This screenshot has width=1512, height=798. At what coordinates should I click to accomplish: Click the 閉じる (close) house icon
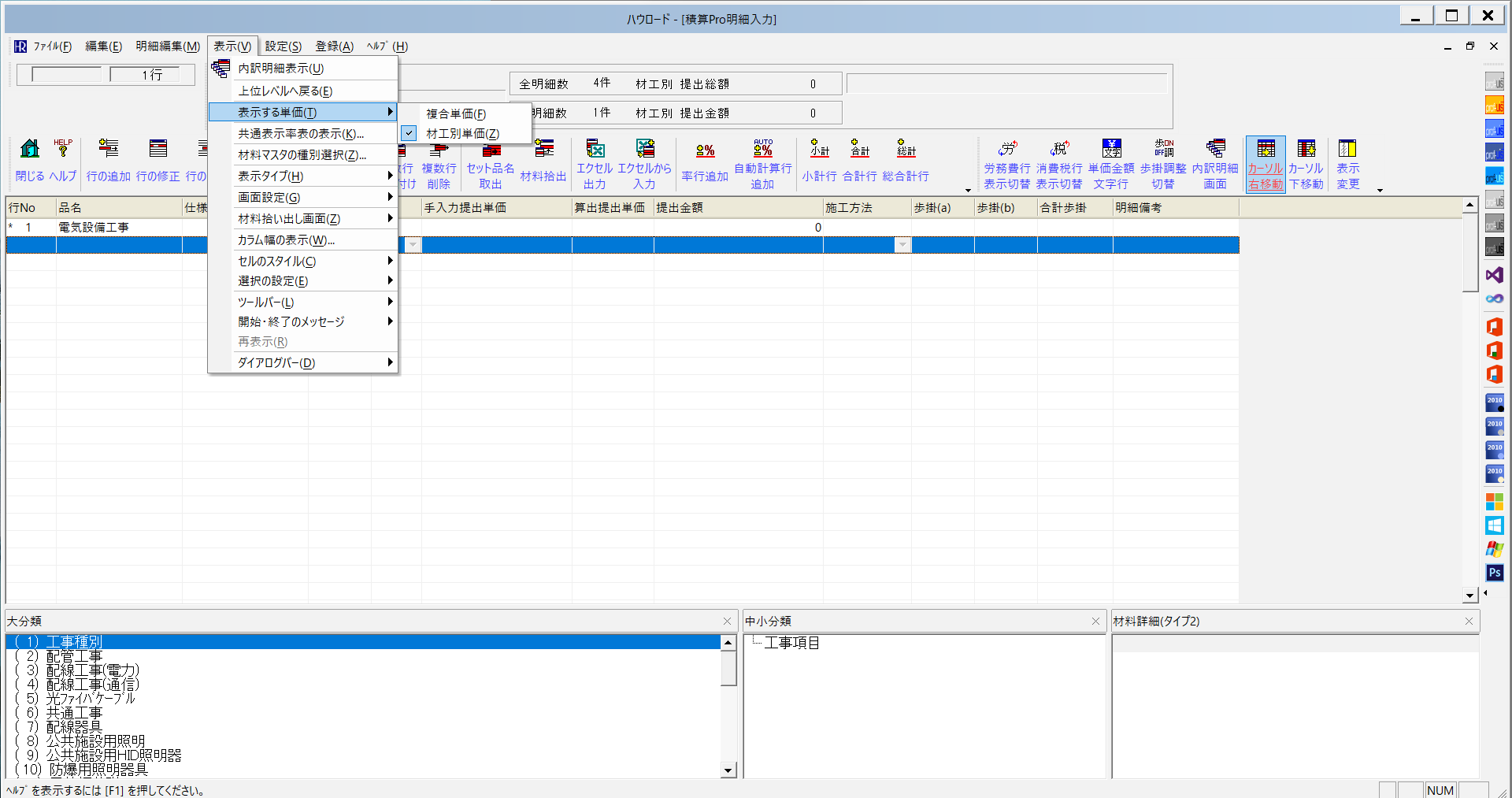(30, 150)
